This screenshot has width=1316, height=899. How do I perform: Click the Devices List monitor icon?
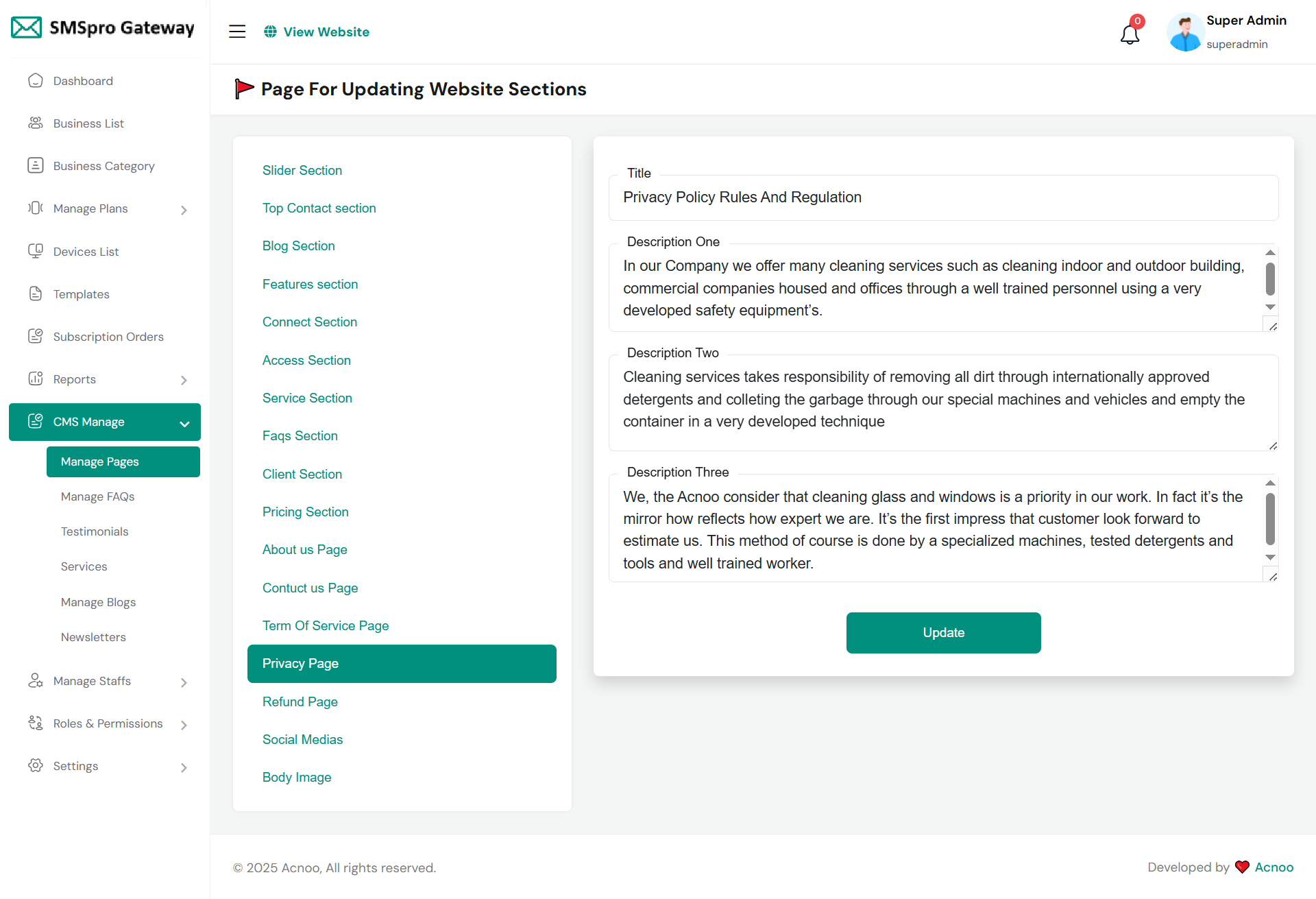click(36, 251)
